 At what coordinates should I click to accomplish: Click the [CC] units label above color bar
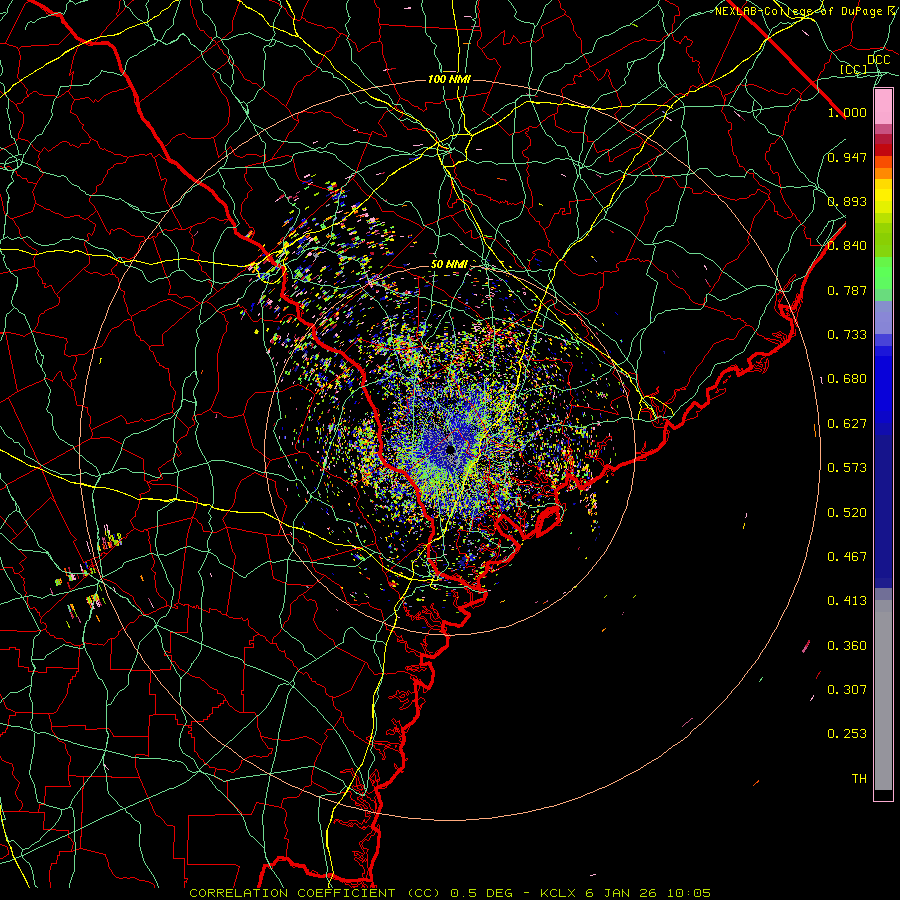pyautogui.click(x=853, y=69)
